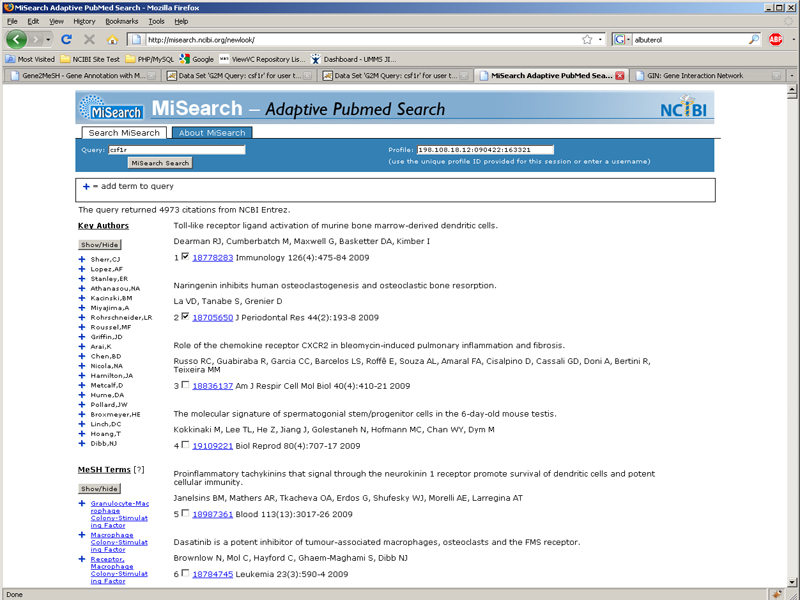This screenshot has height=600, width=800.
Task: Click the MiSearch logo in the banner
Action: point(111,108)
